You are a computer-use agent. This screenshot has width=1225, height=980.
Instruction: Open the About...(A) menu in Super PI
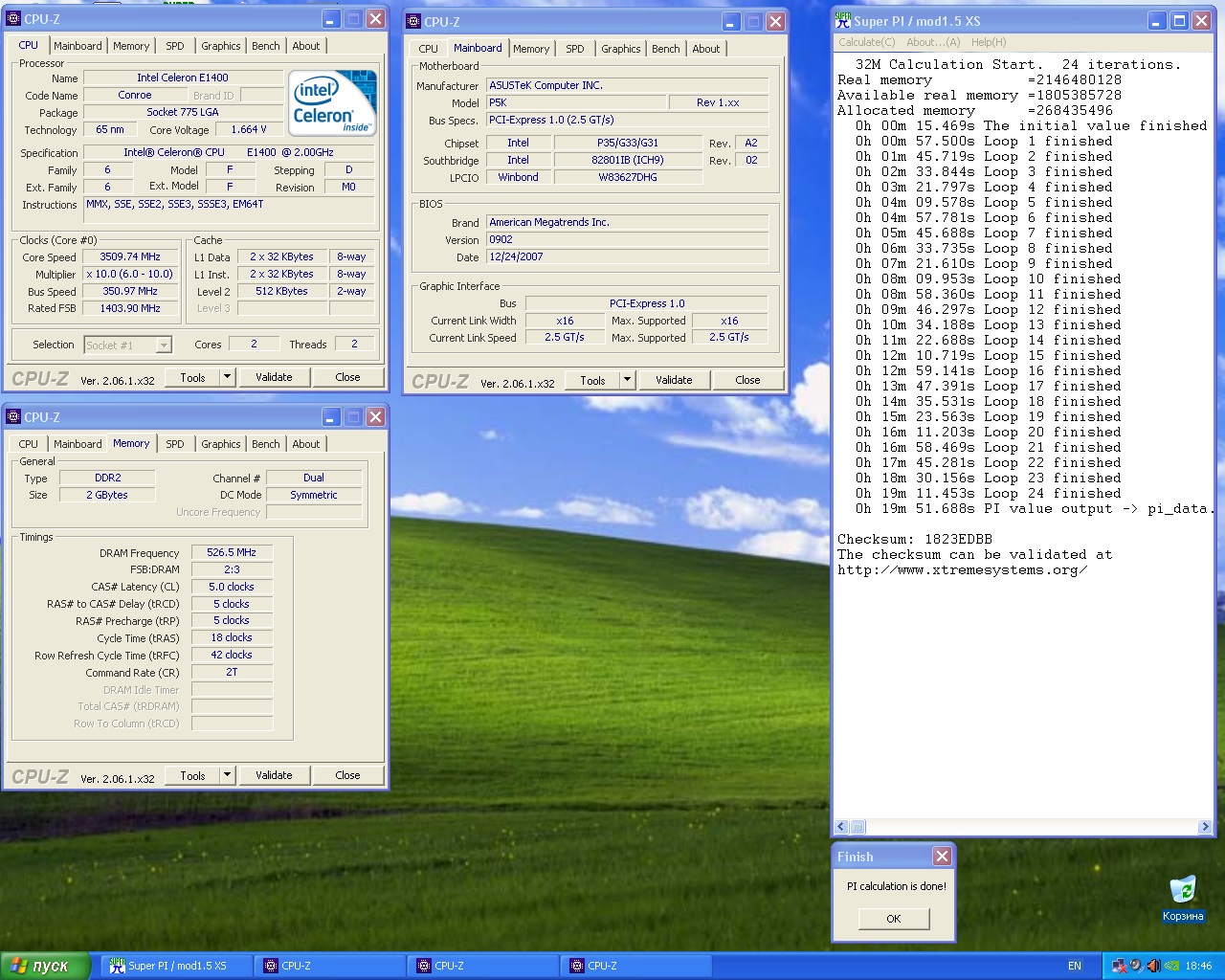tap(933, 42)
